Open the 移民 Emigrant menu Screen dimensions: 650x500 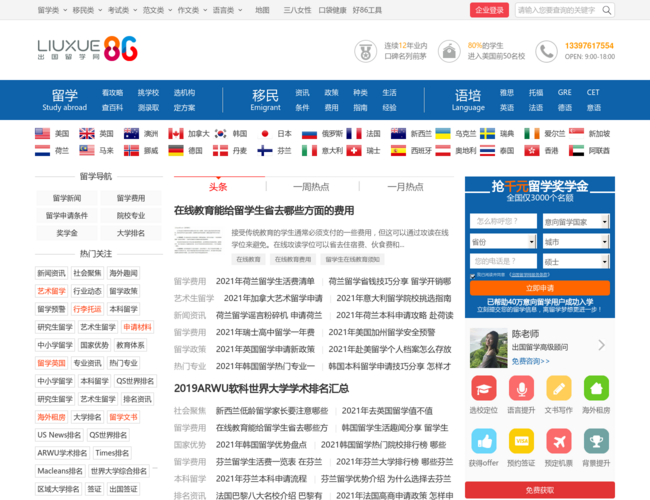[265, 100]
